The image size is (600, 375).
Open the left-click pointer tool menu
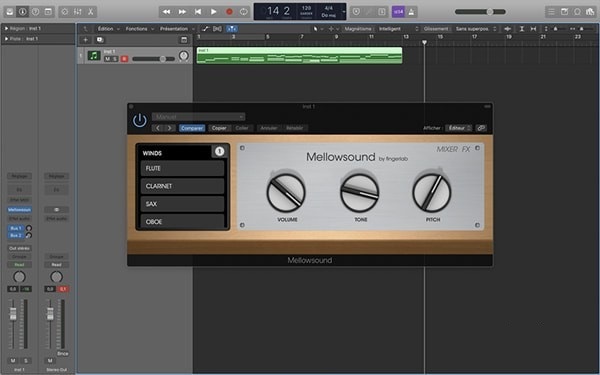coord(317,29)
